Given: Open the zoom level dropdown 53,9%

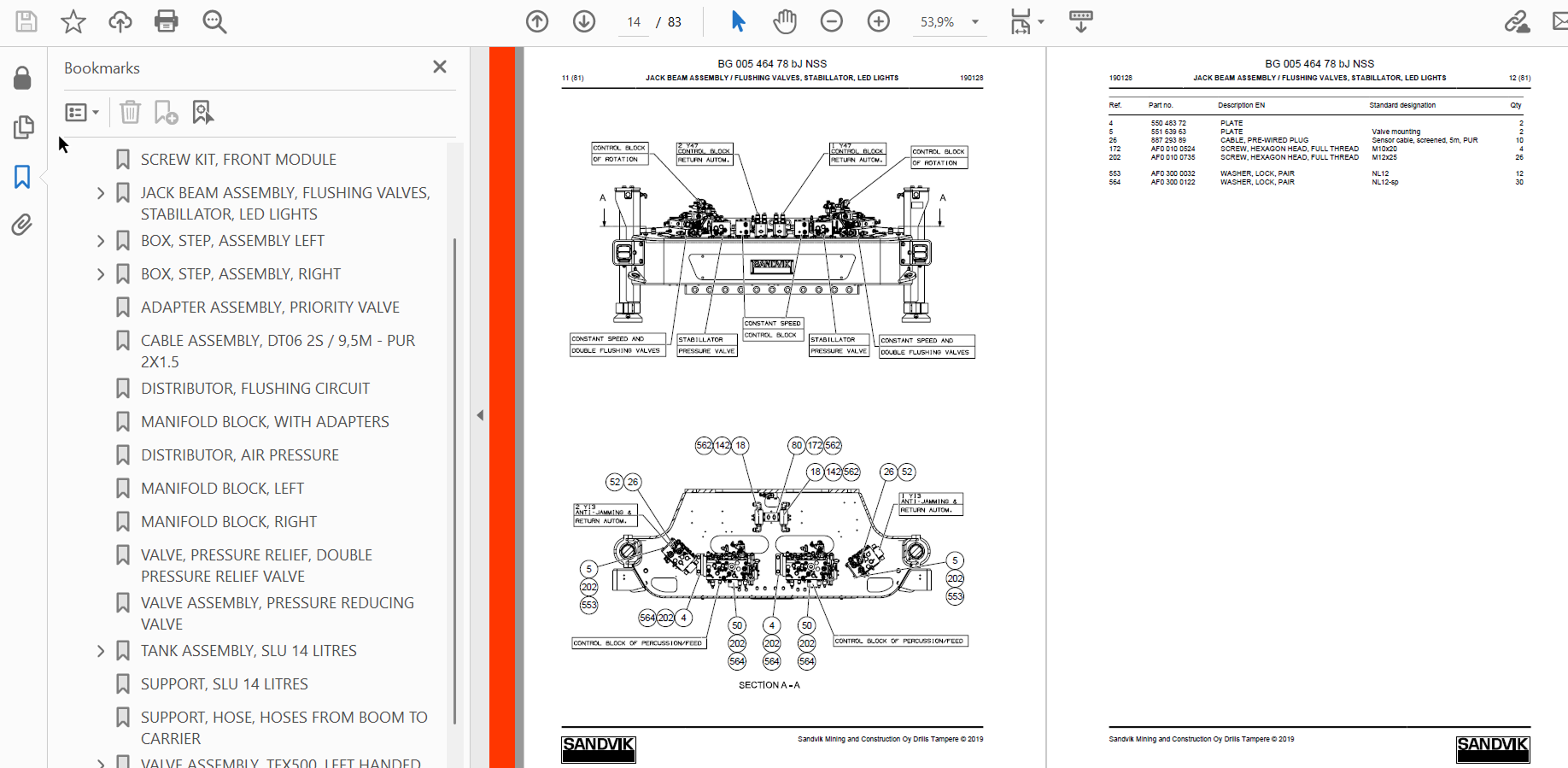Looking at the screenshot, I should [x=949, y=22].
